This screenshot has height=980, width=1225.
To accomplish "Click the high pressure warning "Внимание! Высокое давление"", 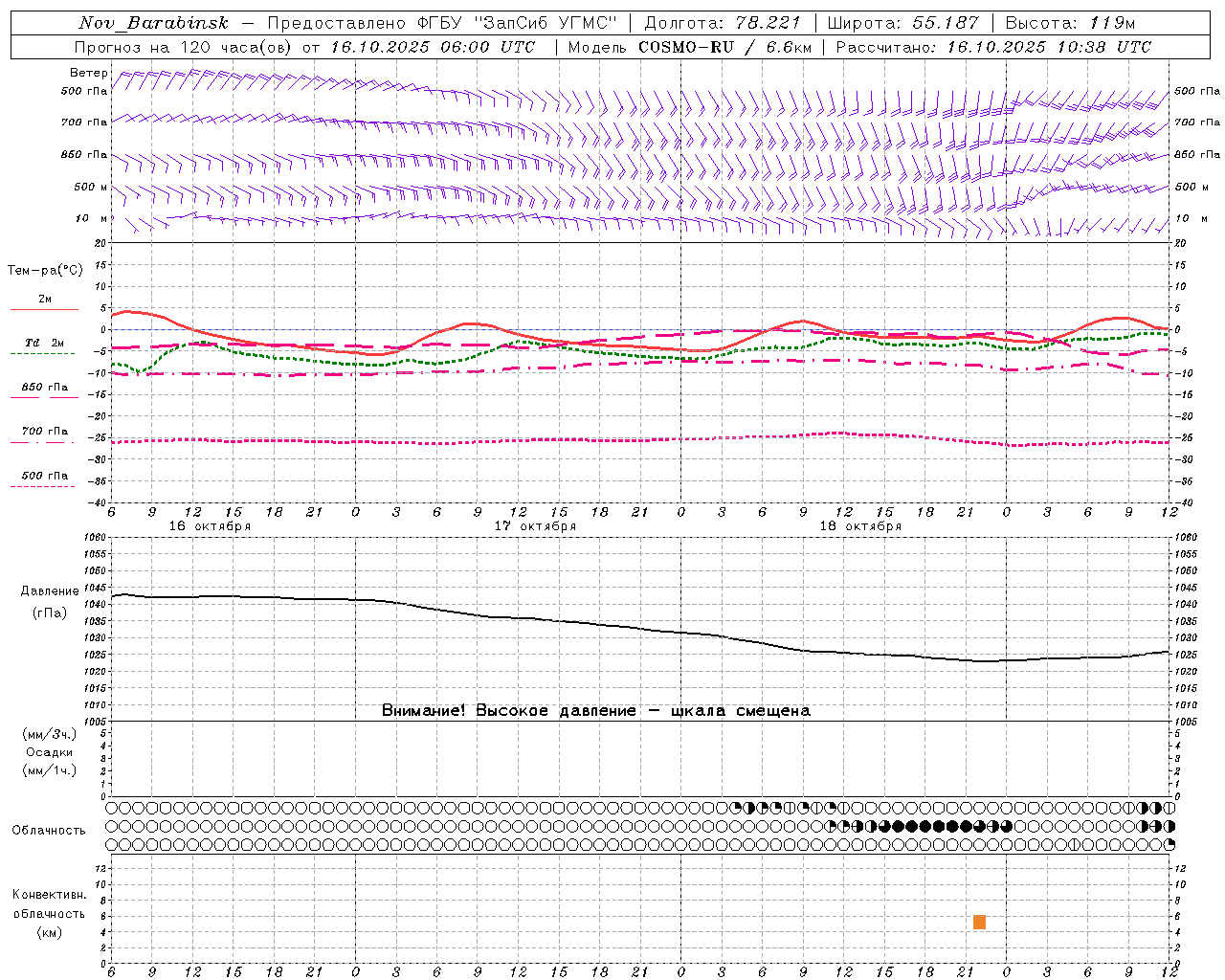I will (508, 711).
